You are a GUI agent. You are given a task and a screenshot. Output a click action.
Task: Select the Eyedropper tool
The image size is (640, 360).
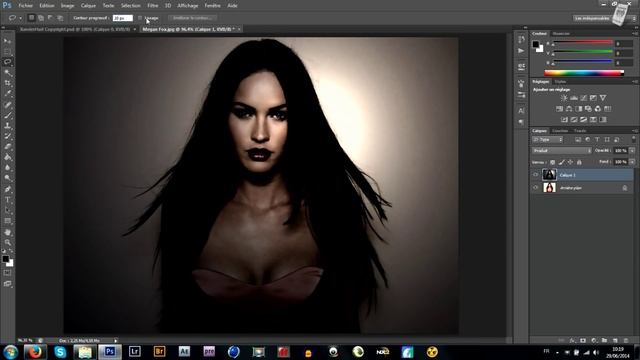coord(8,94)
